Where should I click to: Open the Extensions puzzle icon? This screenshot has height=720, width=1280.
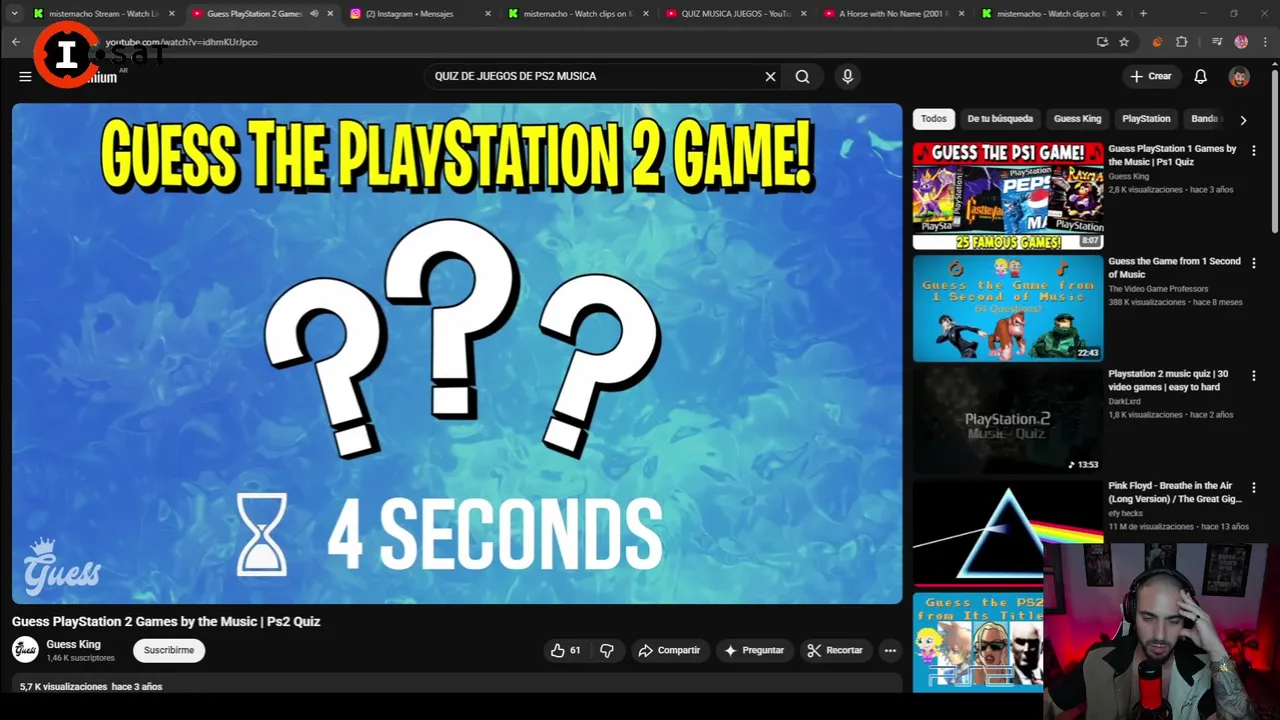pos(1182,42)
